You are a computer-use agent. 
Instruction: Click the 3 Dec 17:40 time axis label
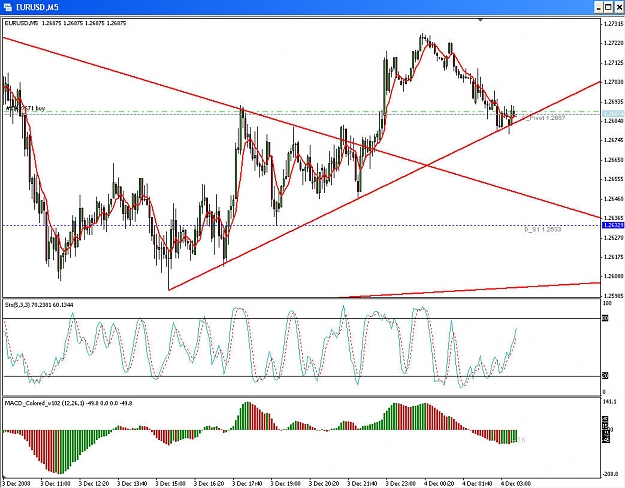(247, 484)
